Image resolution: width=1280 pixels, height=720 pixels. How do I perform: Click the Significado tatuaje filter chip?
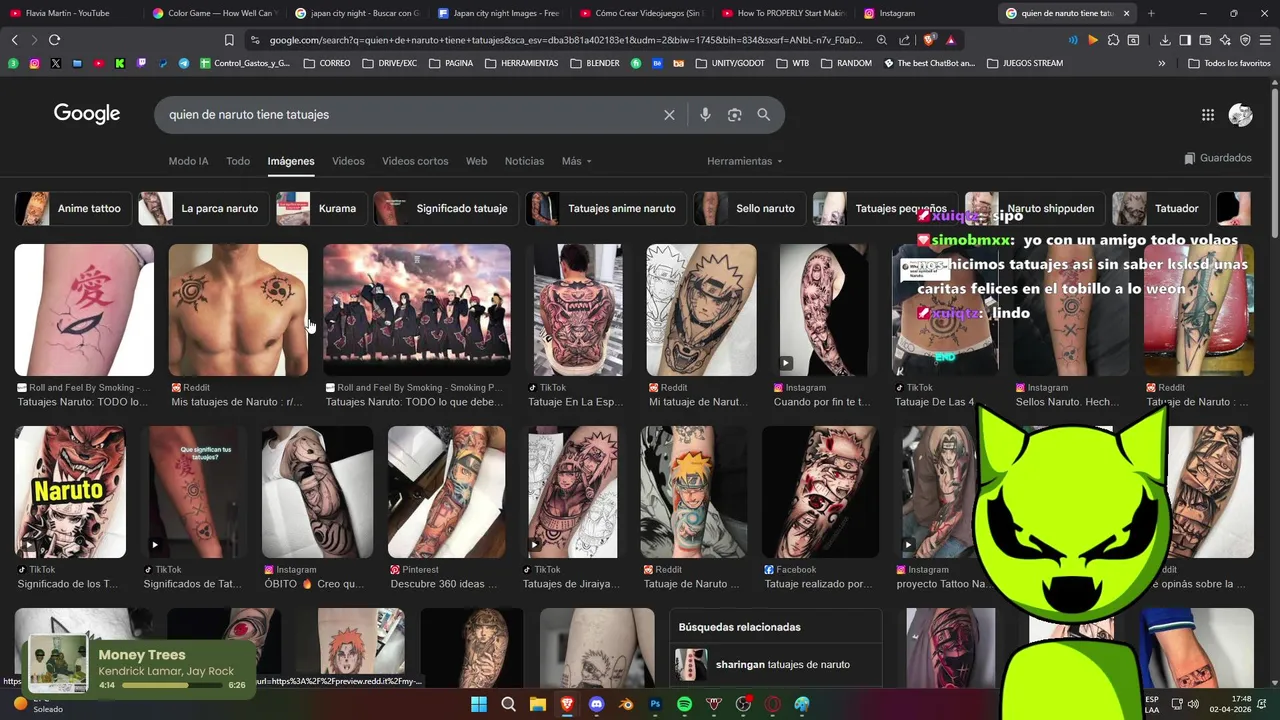(x=446, y=209)
